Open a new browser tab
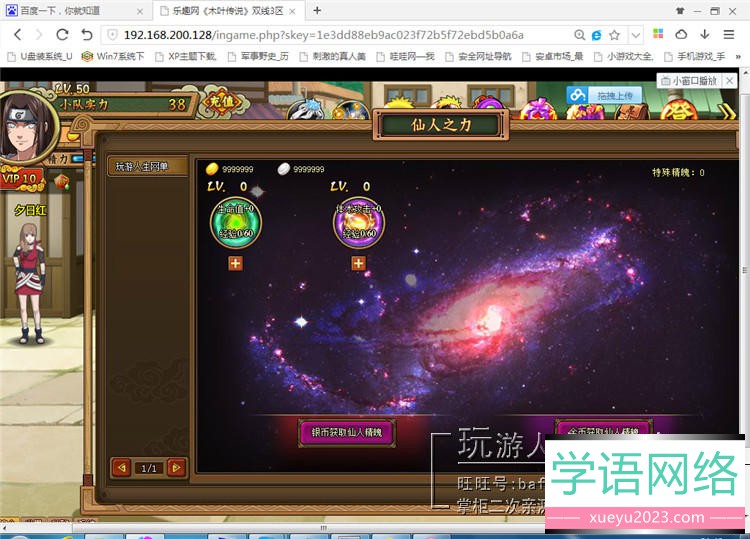 [317, 10]
